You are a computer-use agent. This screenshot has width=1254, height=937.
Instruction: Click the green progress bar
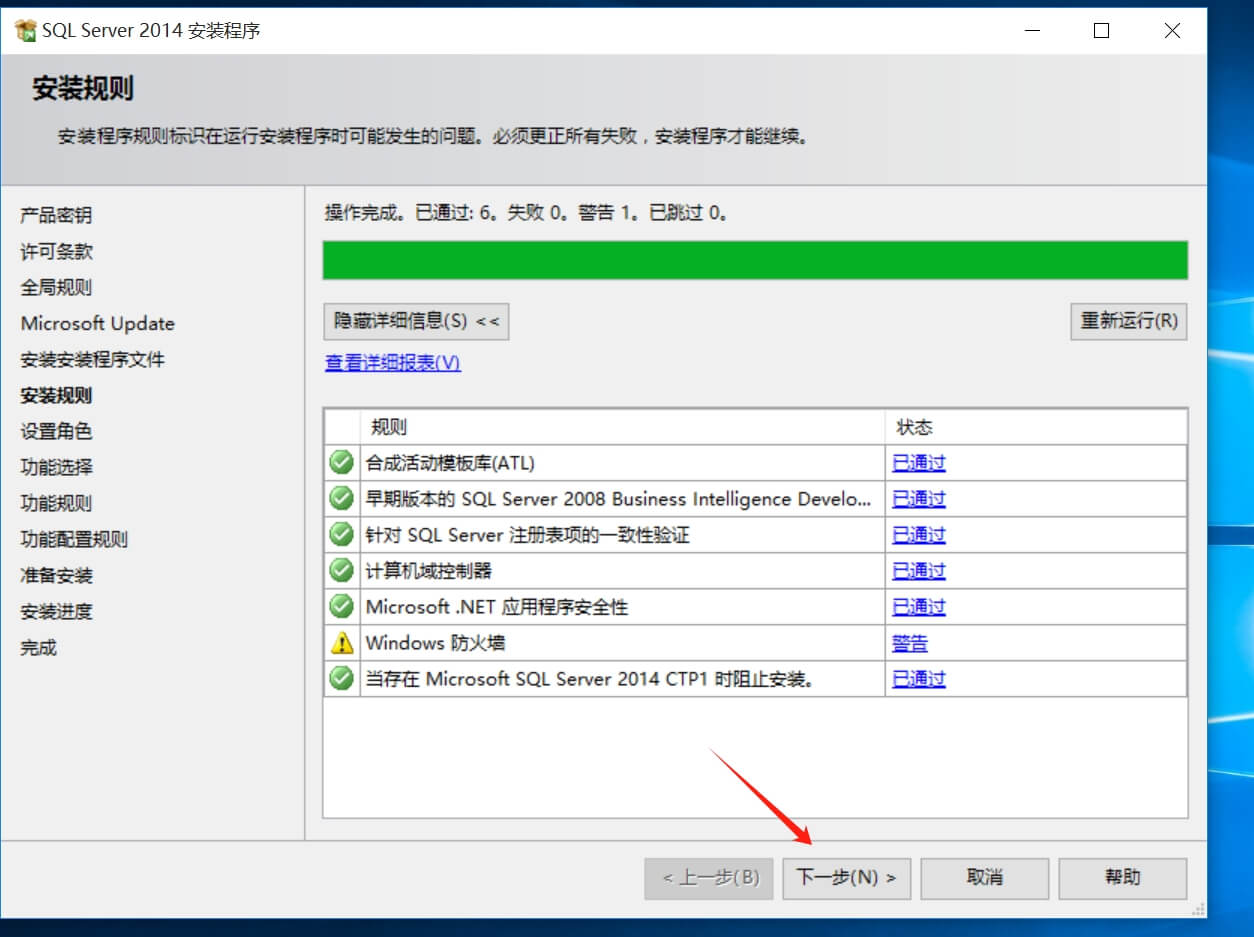point(755,260)
